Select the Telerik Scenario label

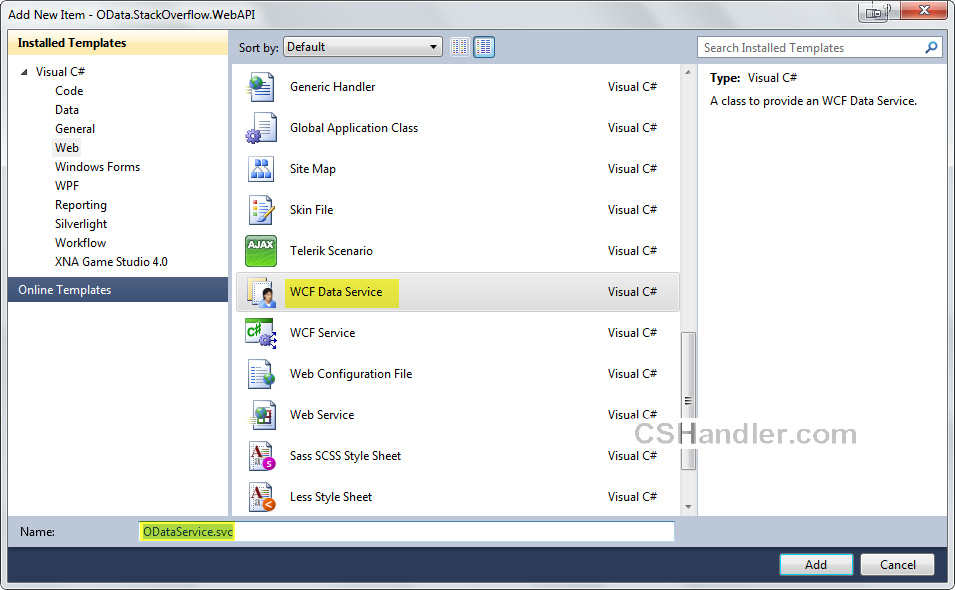coord(331,251)
